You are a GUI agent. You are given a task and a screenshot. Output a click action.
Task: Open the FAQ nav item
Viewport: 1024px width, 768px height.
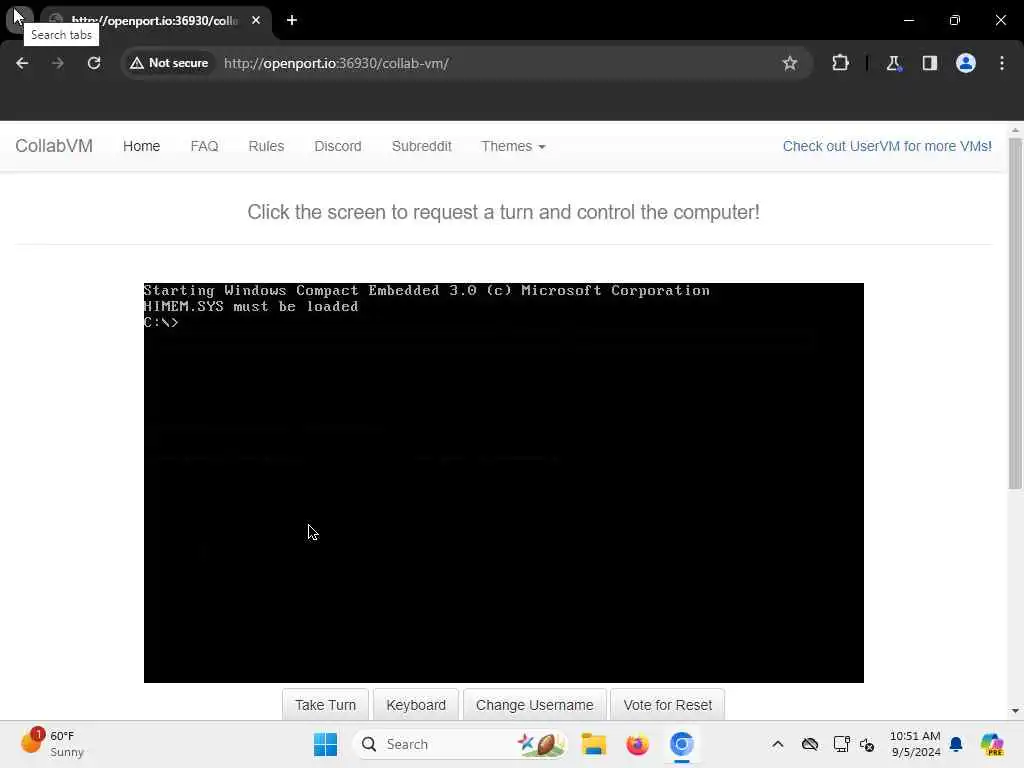point(204,146)
